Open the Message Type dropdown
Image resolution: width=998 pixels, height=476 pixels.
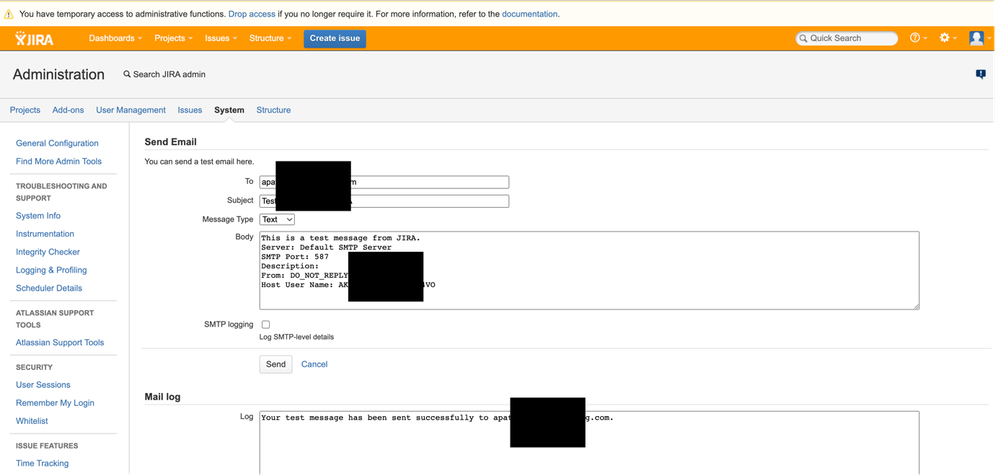[x=277, y=219]
